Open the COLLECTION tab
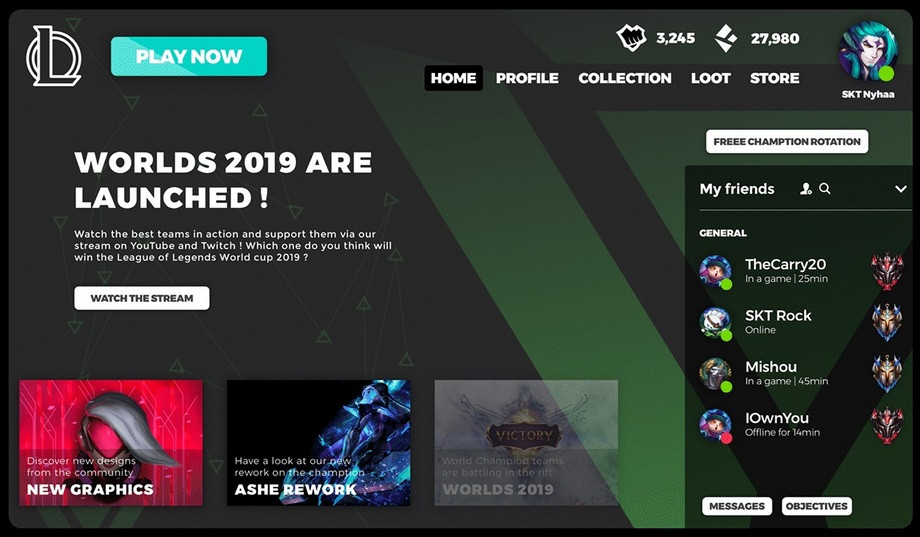Image resolution: width=920 pixels, height=537 pixels. 625,78
